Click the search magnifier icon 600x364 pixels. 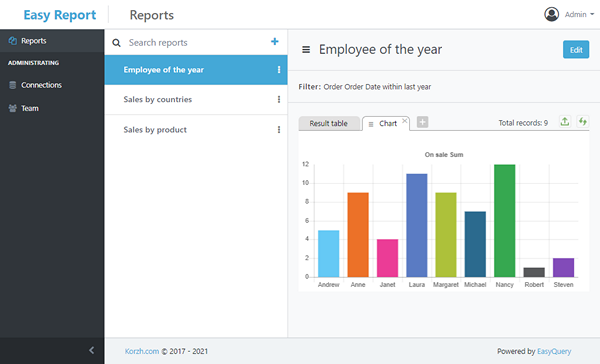tap(116, 43)
